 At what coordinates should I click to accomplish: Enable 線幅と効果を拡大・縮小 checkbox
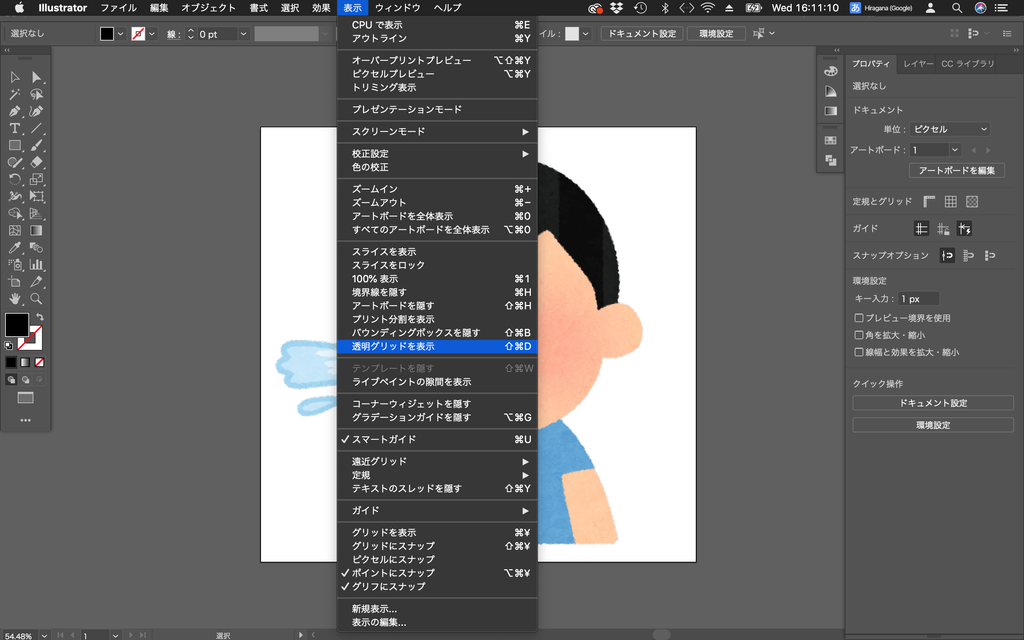tap(859, 352)
